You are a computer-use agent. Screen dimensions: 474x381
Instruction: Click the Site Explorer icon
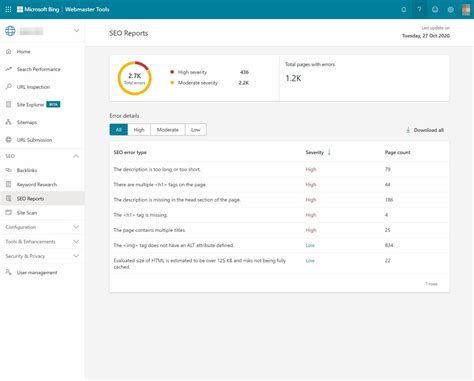click(9, 104)
